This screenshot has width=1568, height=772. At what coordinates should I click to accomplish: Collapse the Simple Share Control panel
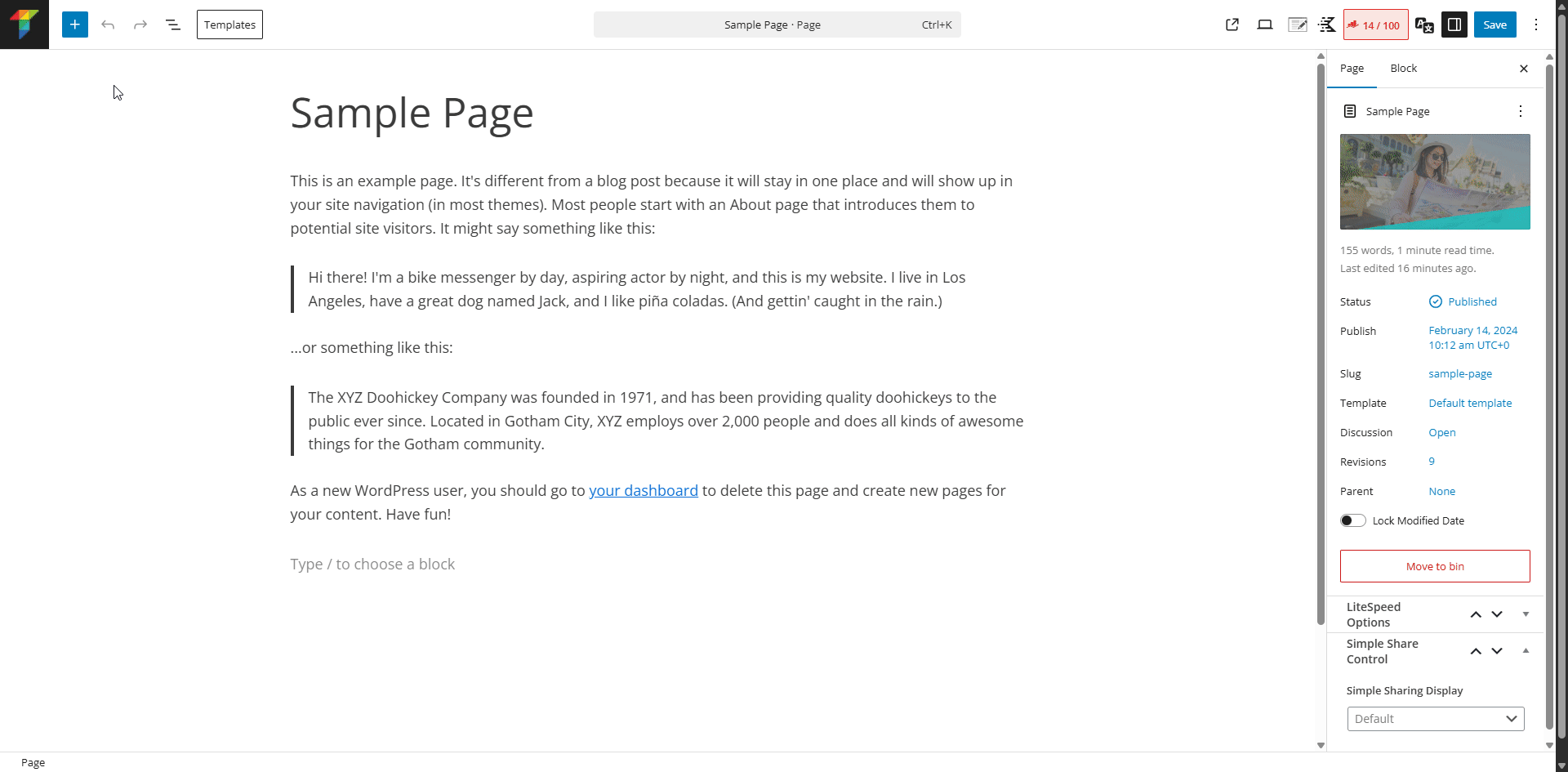click(1526, 651)
